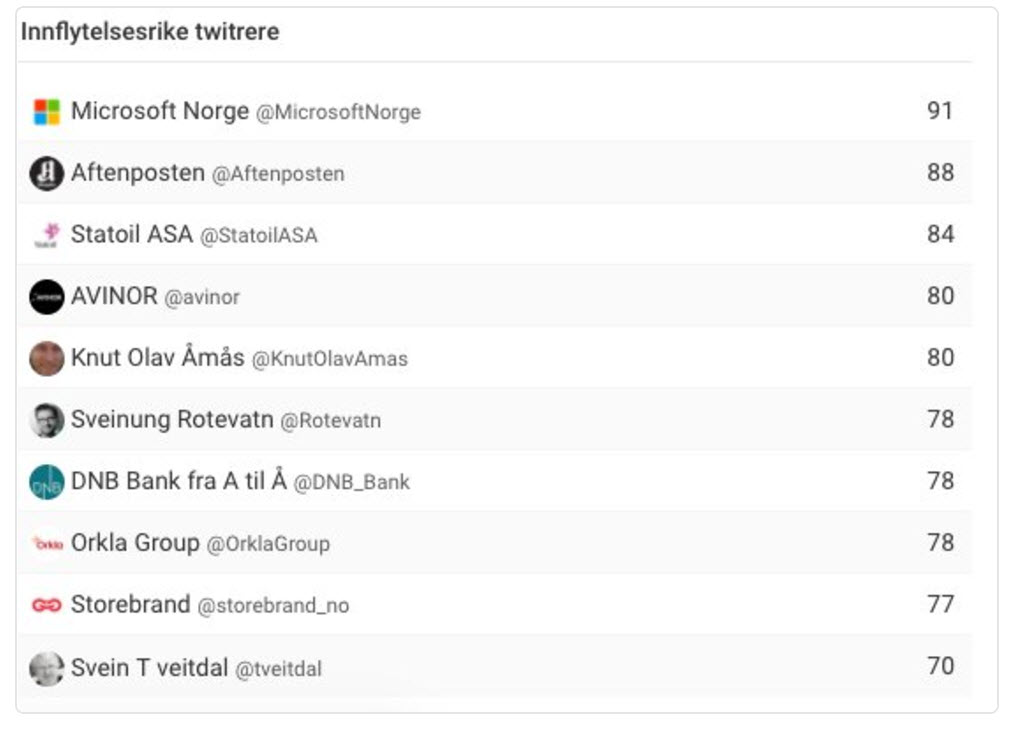Open the @Aftenposten Twitter handle
The image size is (1011, 731).
coord(277,174)
